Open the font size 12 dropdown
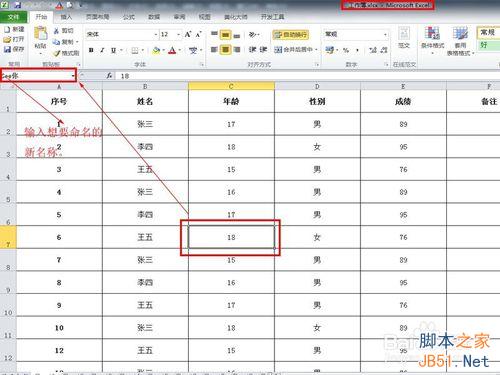Viewport: 500px width, 375px height. pos(179,35)
